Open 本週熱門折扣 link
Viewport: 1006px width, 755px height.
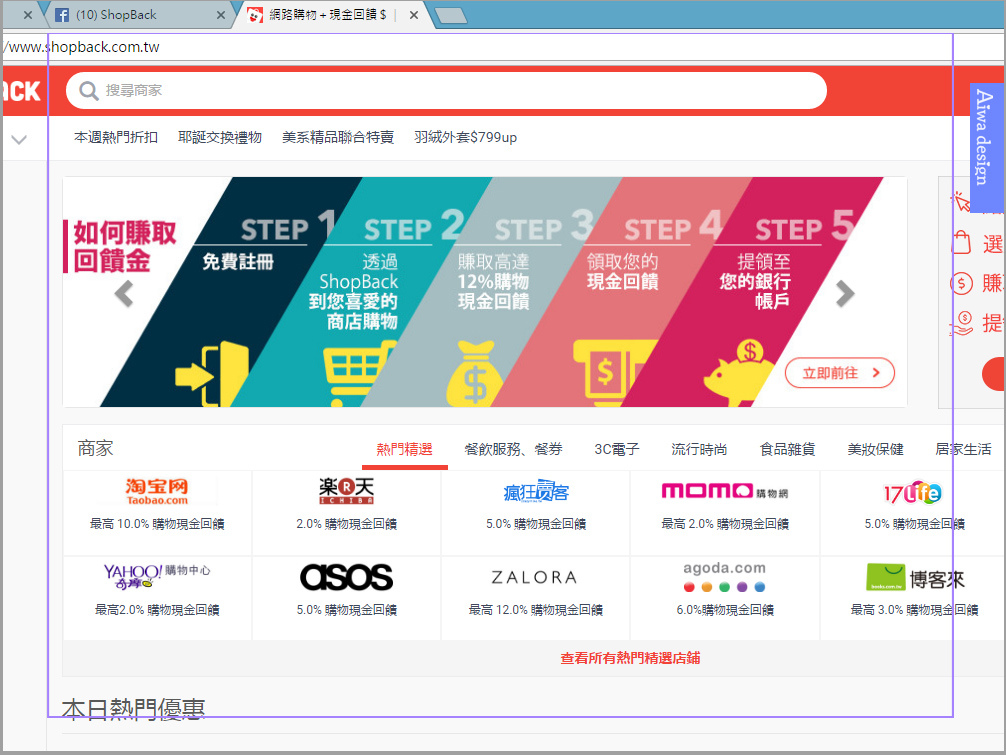click(x=115, y=137)
